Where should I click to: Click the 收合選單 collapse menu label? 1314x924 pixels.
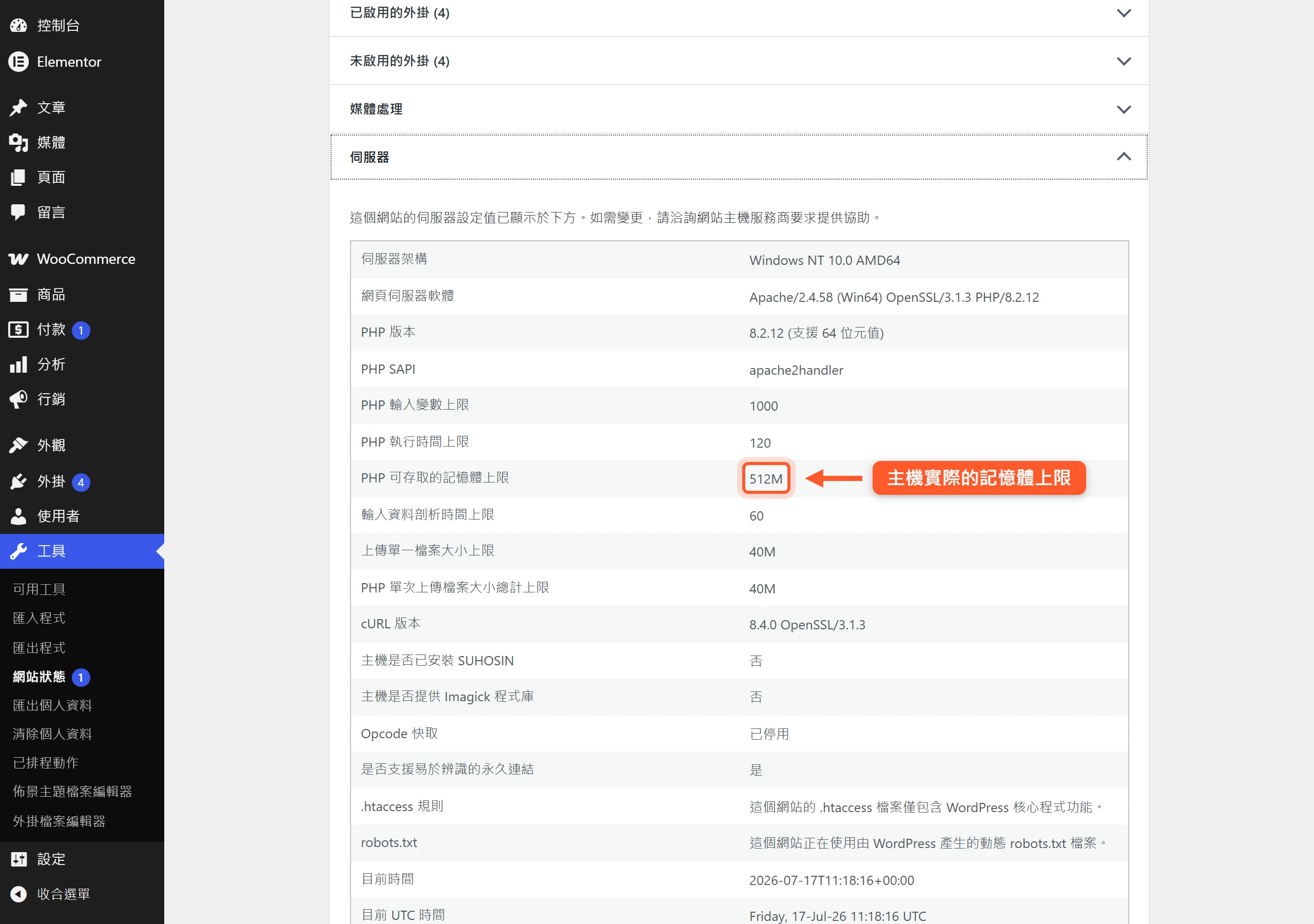tap(64, 894)
